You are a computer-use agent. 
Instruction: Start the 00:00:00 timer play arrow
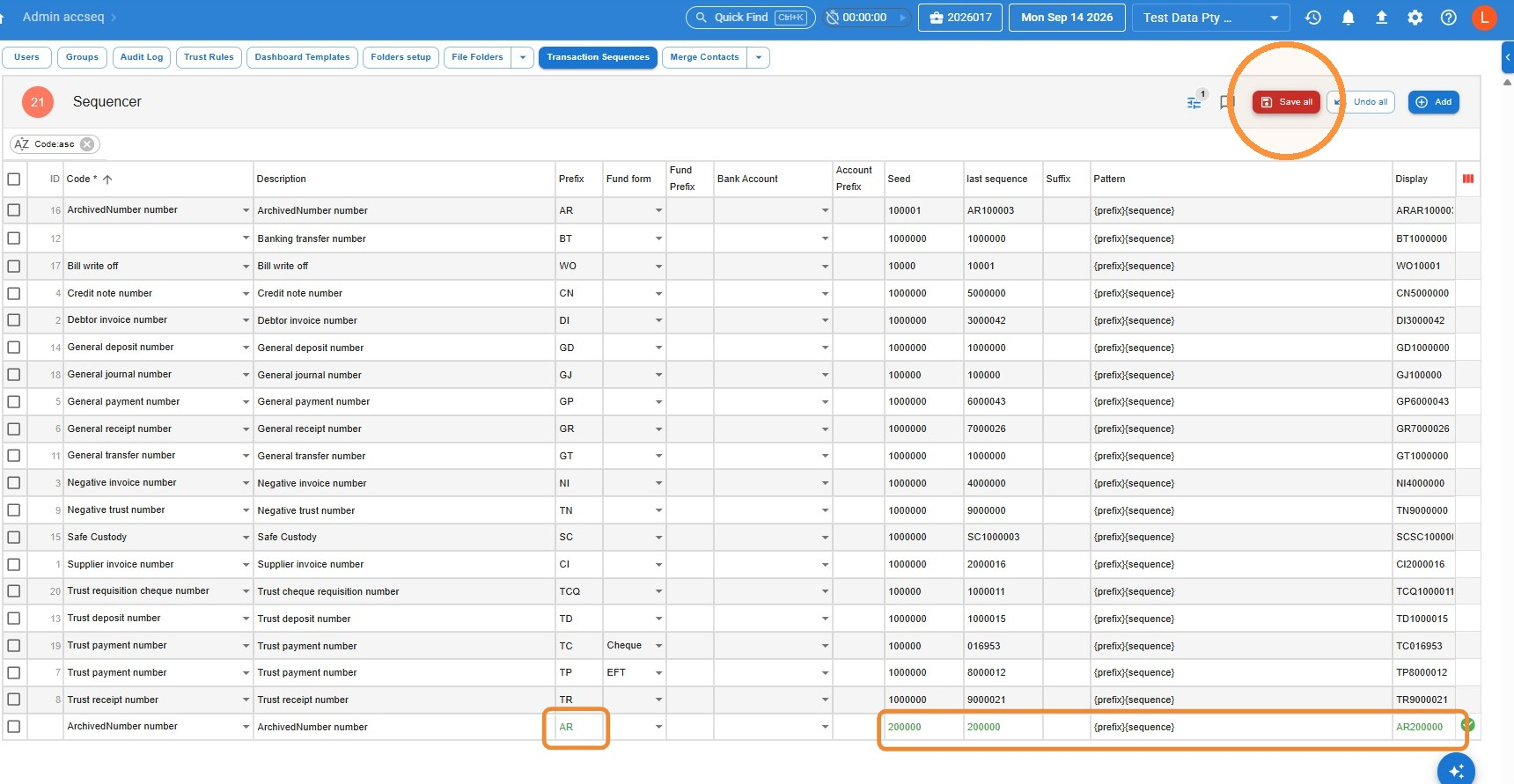tap(902, 18)
